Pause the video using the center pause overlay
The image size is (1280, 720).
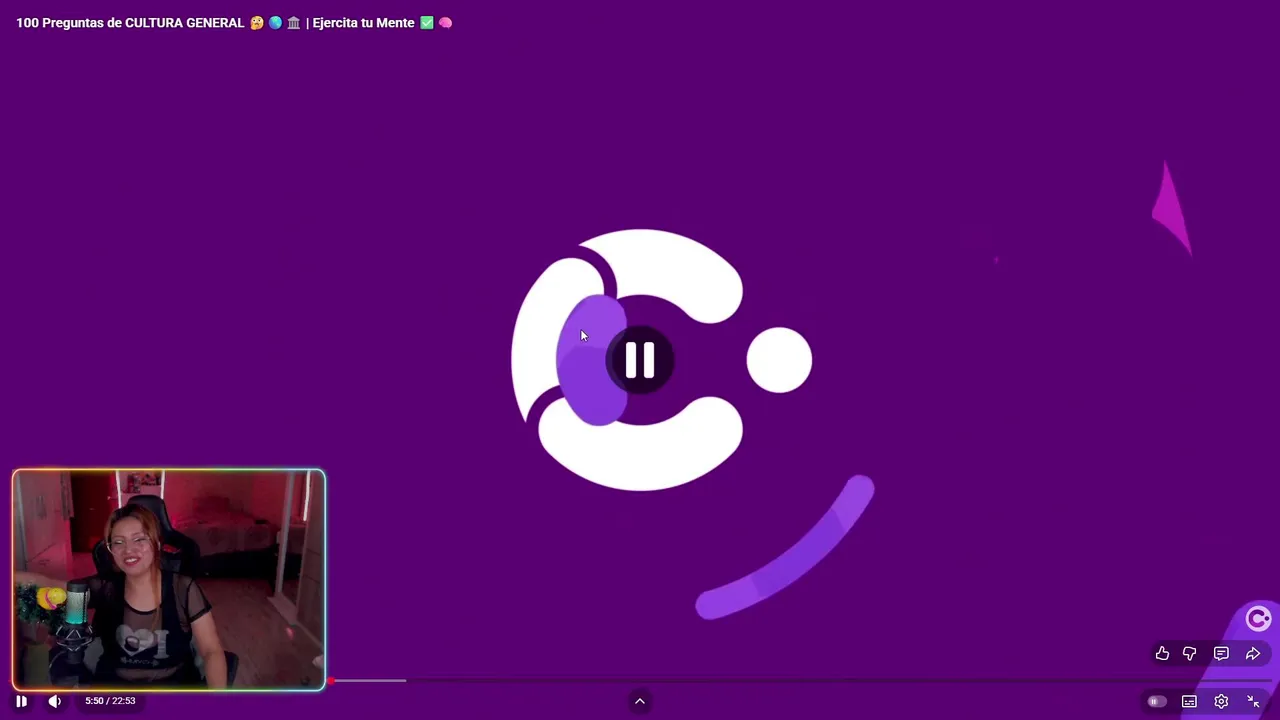[x=640, y=360]
